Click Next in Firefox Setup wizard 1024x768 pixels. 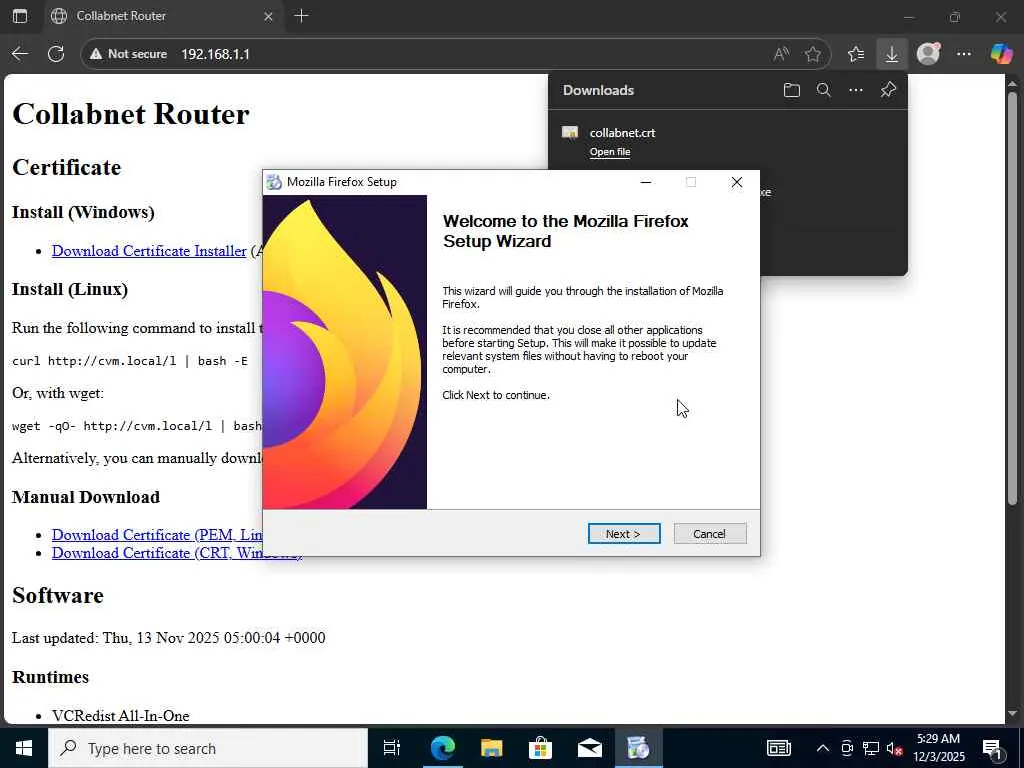624,534
